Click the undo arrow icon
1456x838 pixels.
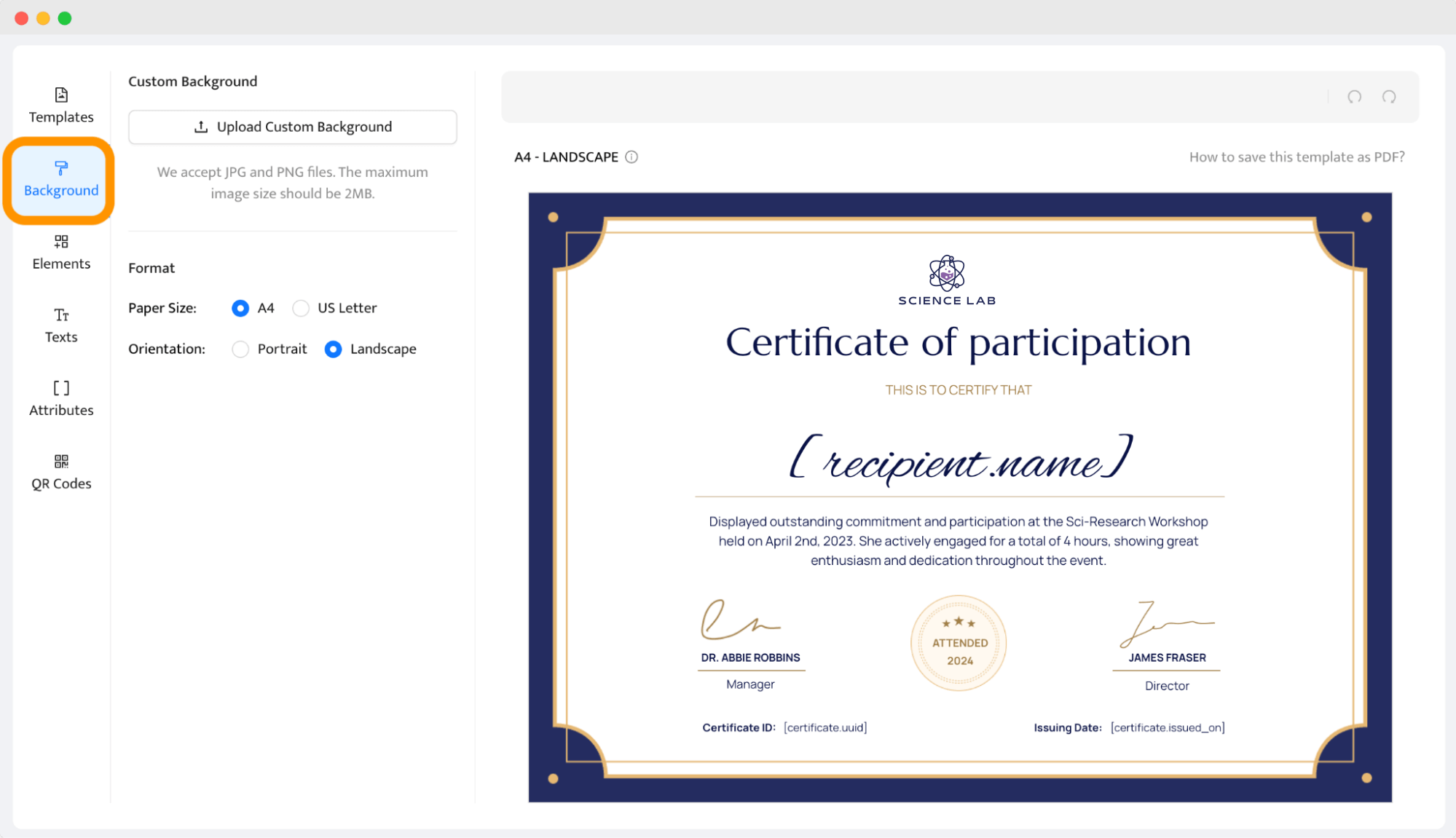tap(1354, 97)
